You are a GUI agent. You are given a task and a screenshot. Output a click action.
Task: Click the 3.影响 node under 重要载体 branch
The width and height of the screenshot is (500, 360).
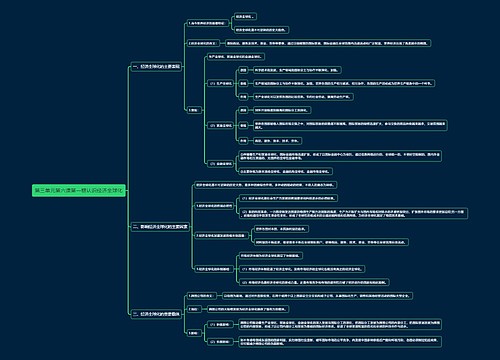click(x=194, y=333)
